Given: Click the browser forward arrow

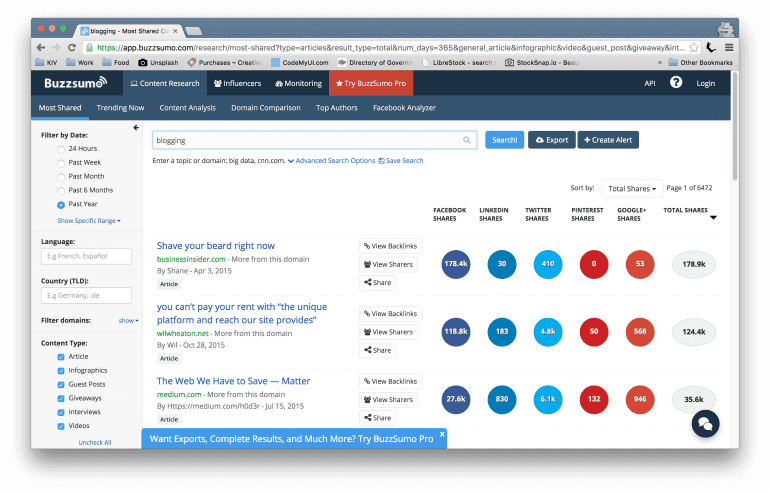Looking at the screenshot, I should tap(56, 48).
